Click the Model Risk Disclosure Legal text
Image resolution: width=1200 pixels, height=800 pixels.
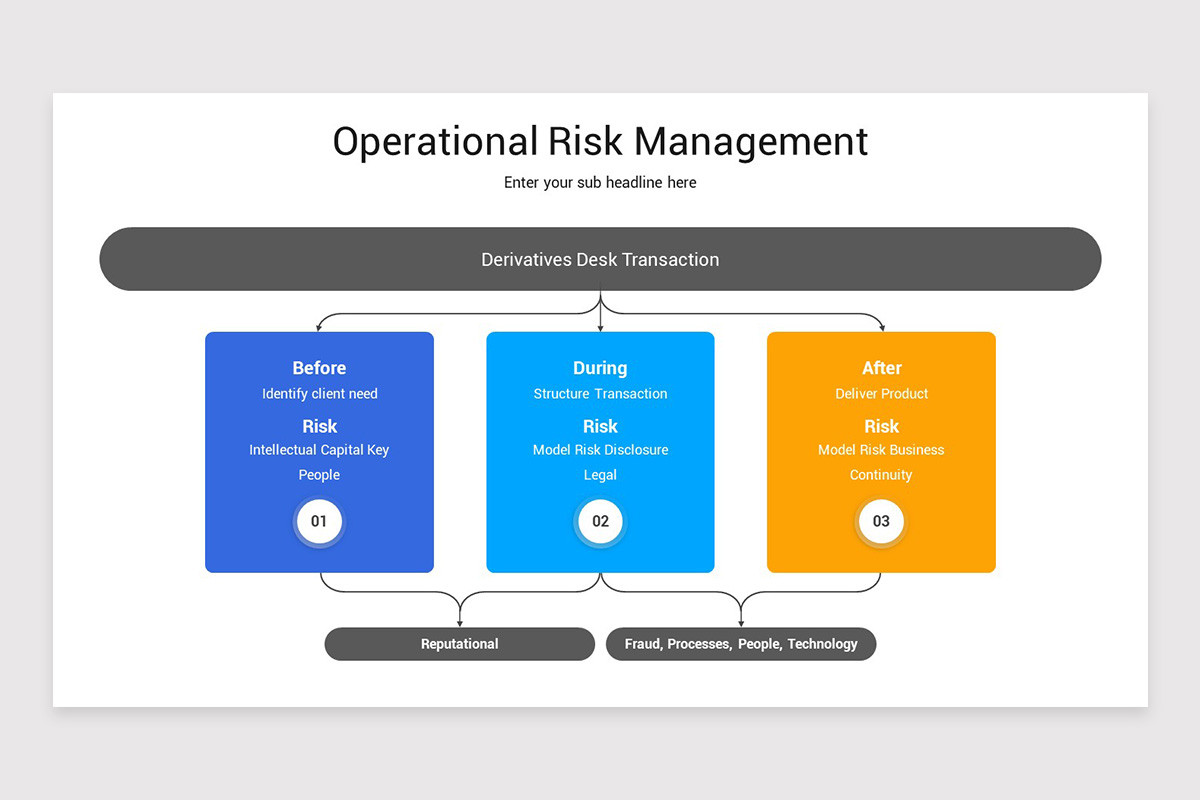pos(600,462)
